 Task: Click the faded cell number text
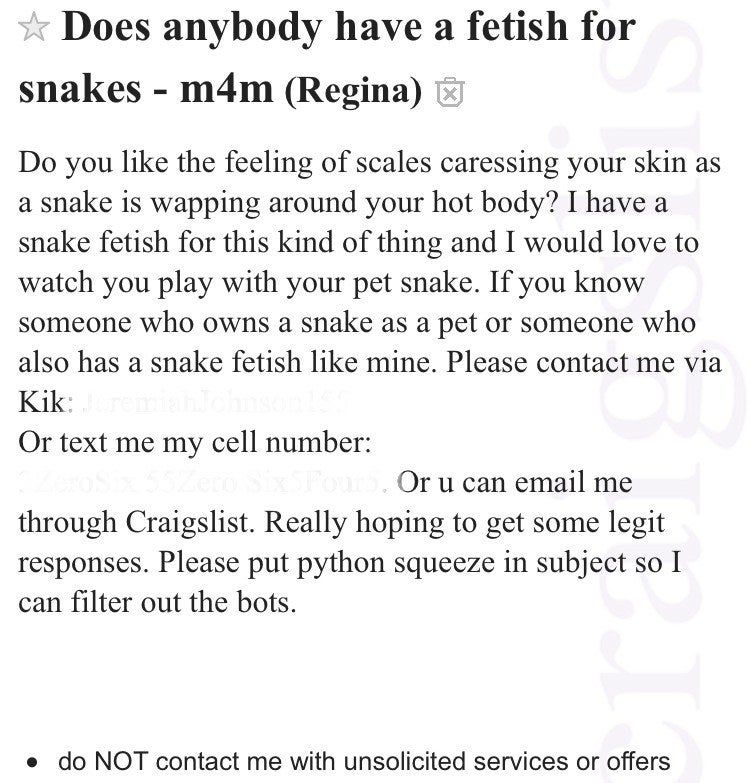click(203, 482)
